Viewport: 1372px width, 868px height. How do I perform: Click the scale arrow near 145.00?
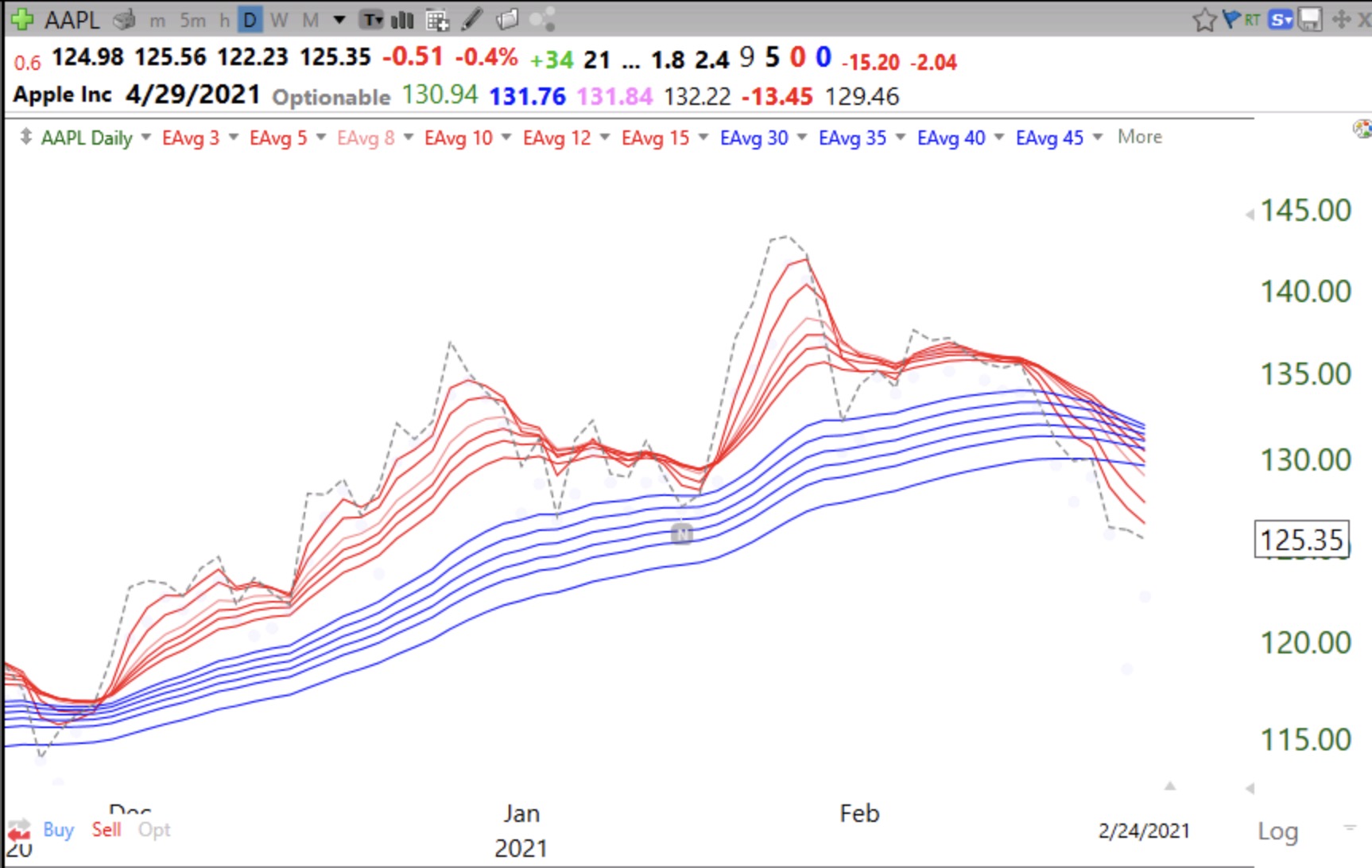1250,214
